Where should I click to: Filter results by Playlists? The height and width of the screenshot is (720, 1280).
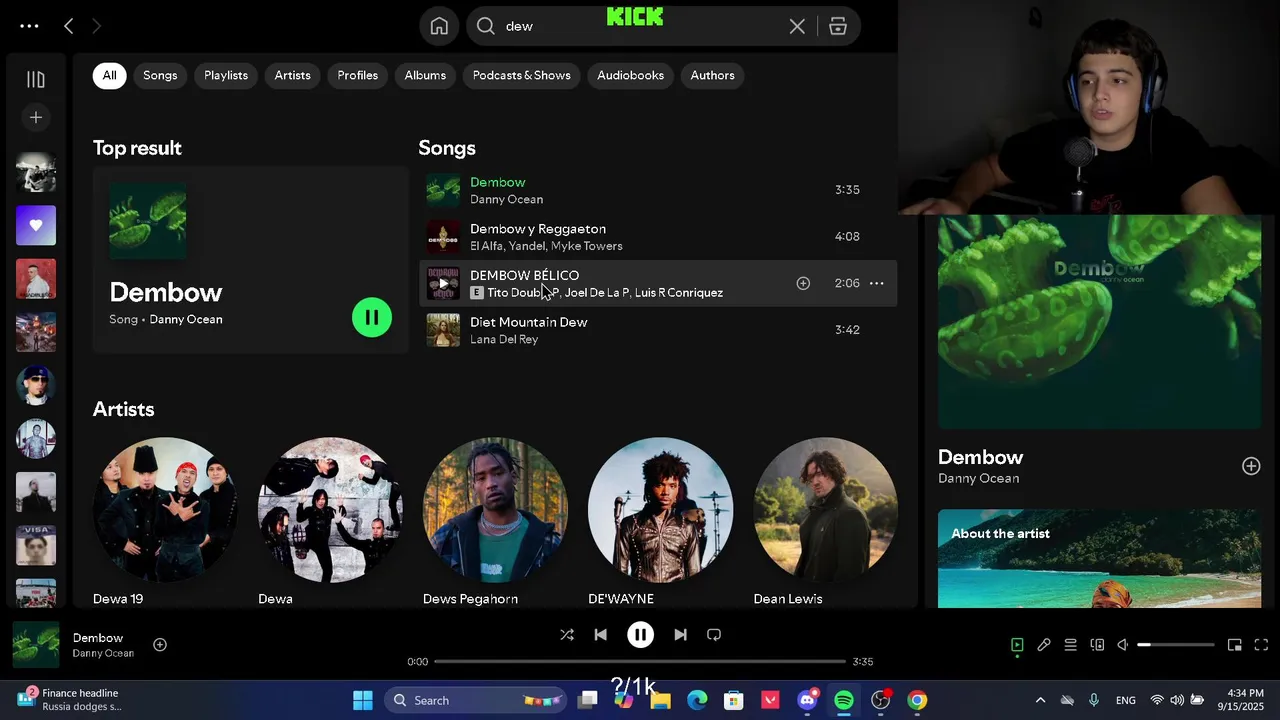click(x=226, y=75)
